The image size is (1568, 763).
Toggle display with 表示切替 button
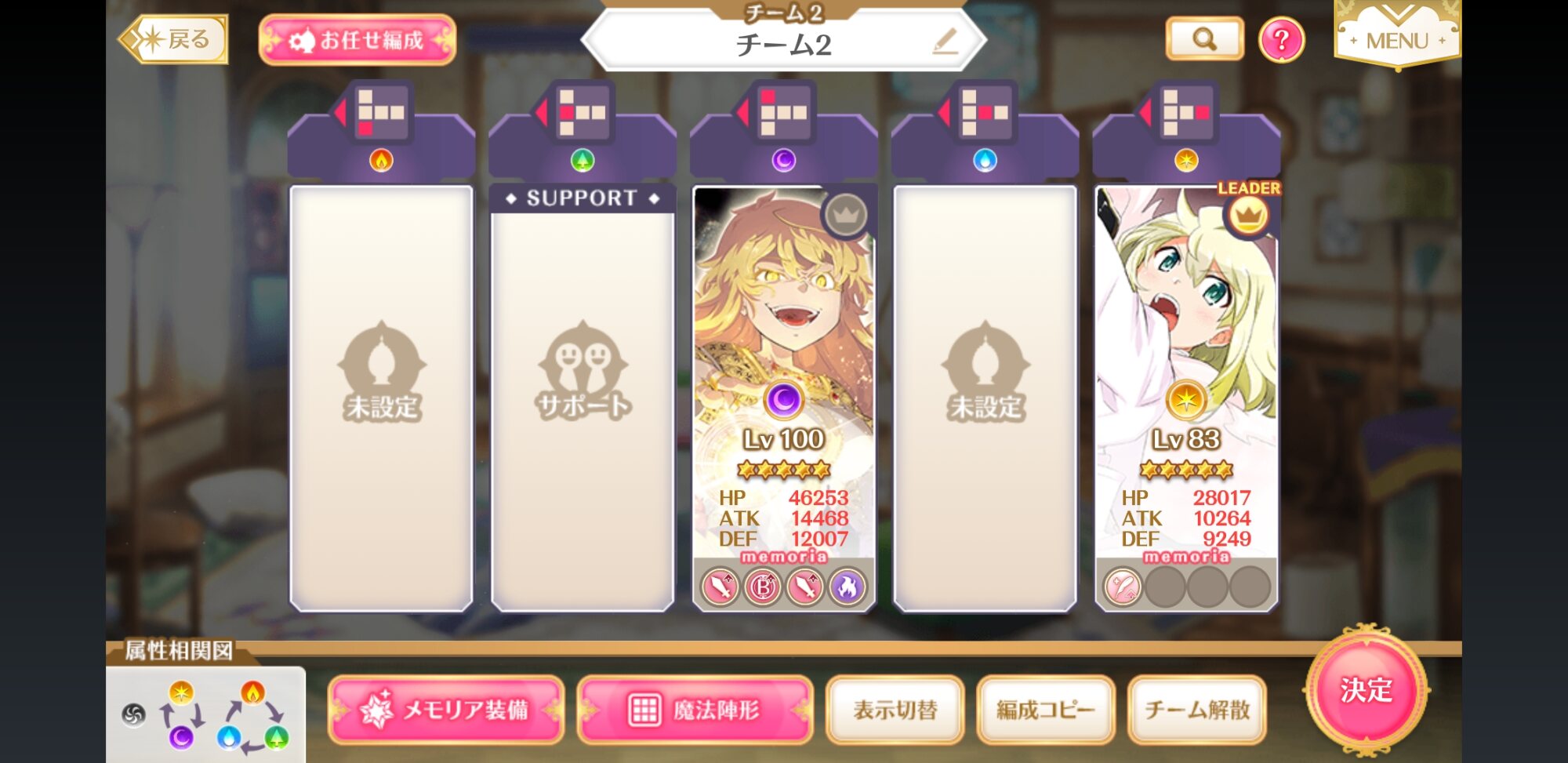895,710
